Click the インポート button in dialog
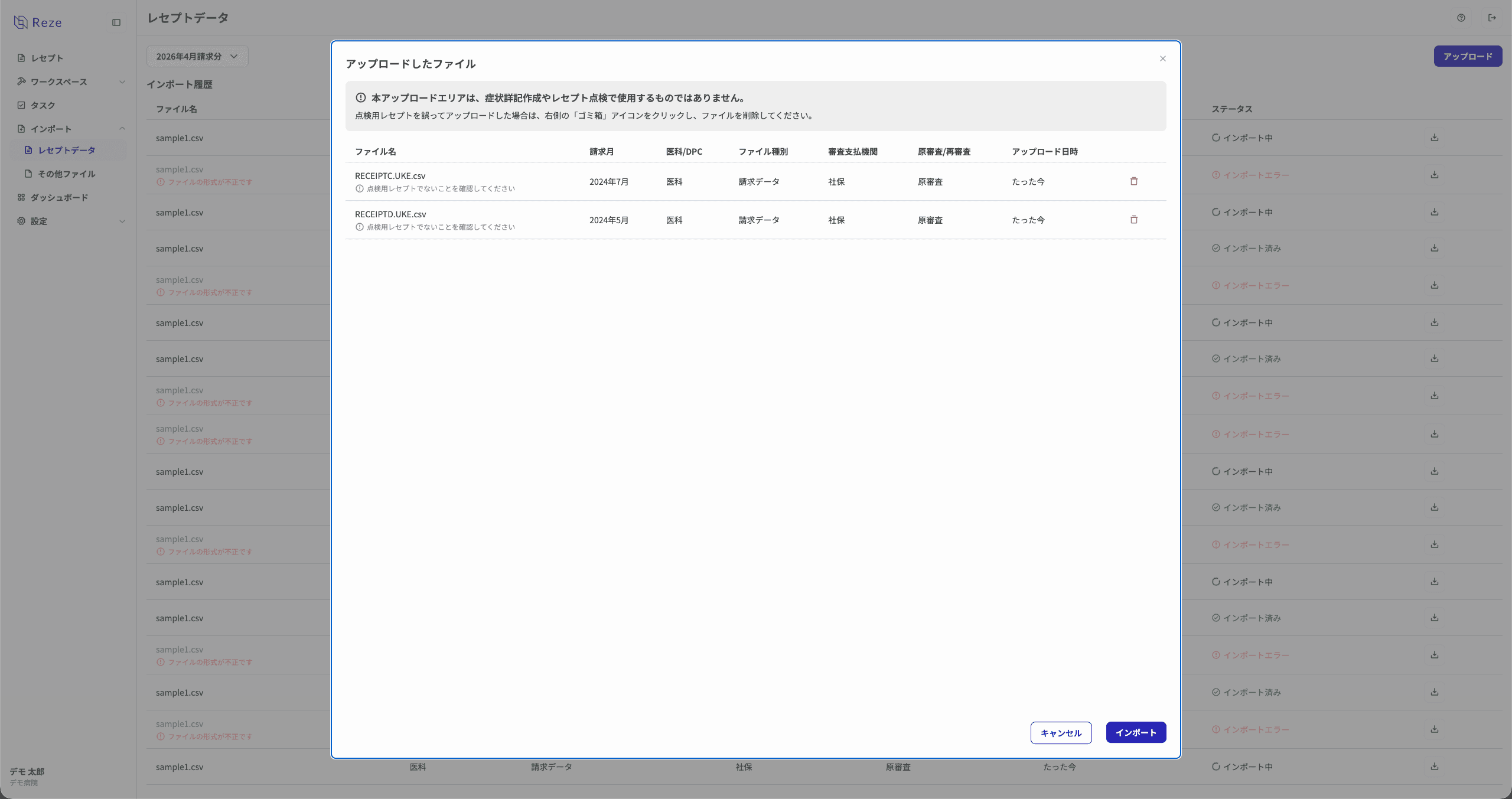Screen dimensions: 1512x799 pyautogui.click(x=1135, y=732)
